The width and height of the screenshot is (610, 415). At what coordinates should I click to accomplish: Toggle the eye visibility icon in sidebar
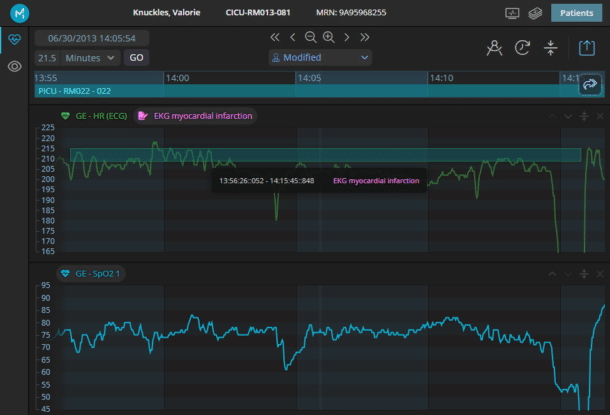click(x=14, y=66)
